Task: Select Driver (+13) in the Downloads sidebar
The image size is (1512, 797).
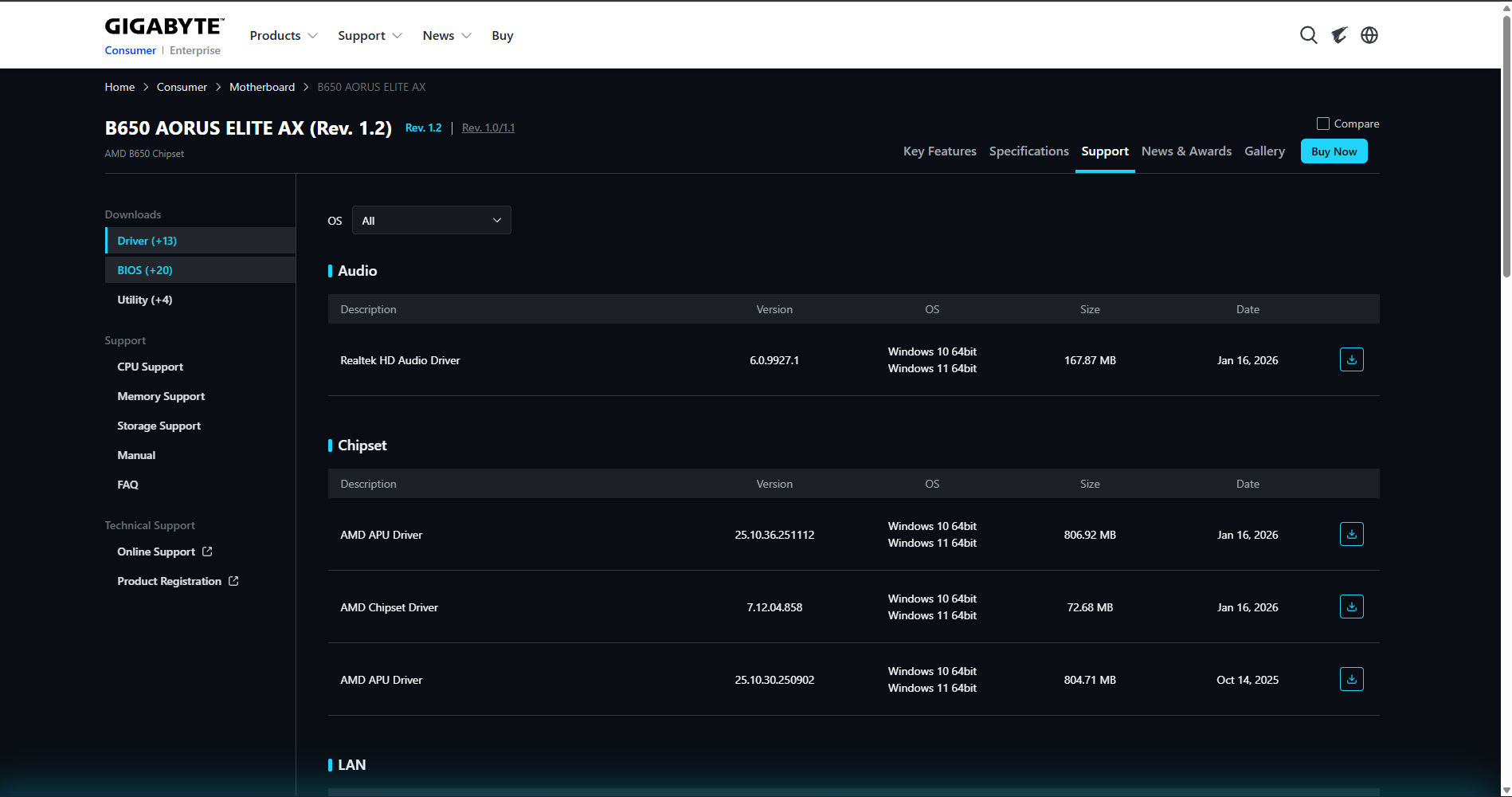Action: tap(200, 241)
